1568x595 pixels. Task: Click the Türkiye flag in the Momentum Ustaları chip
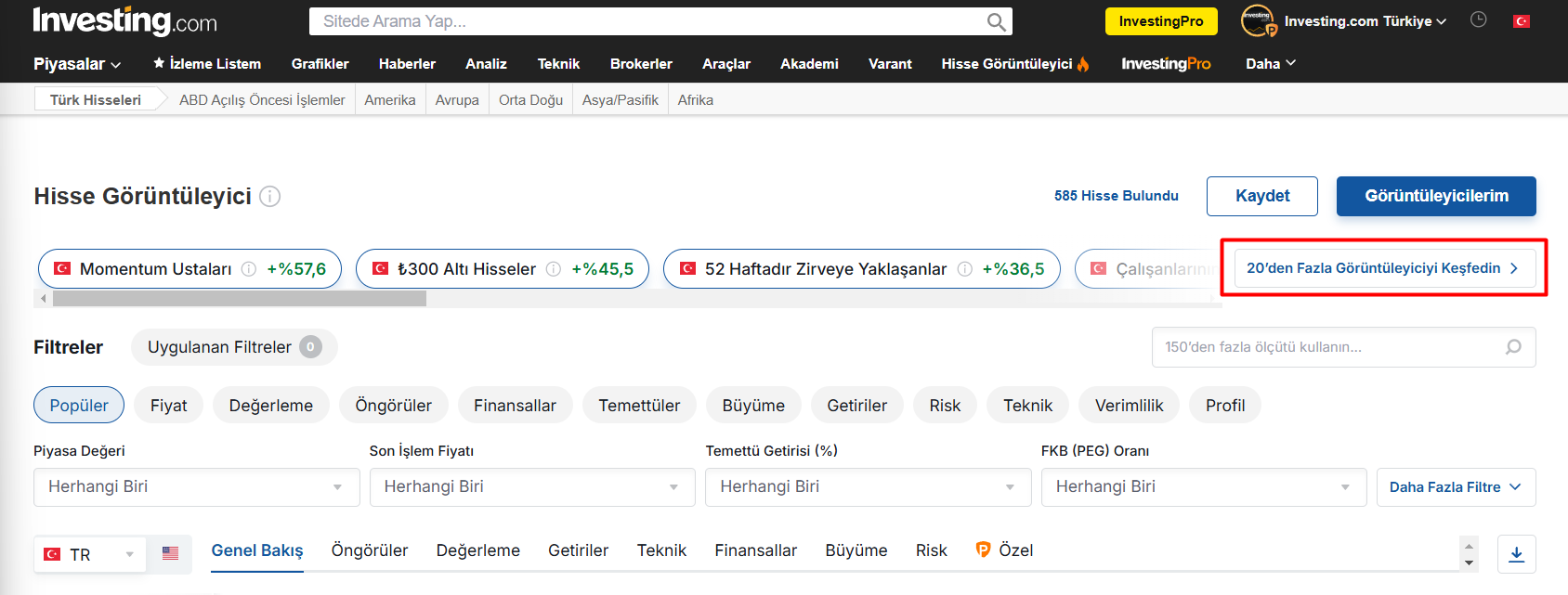[x=62, y=268]
